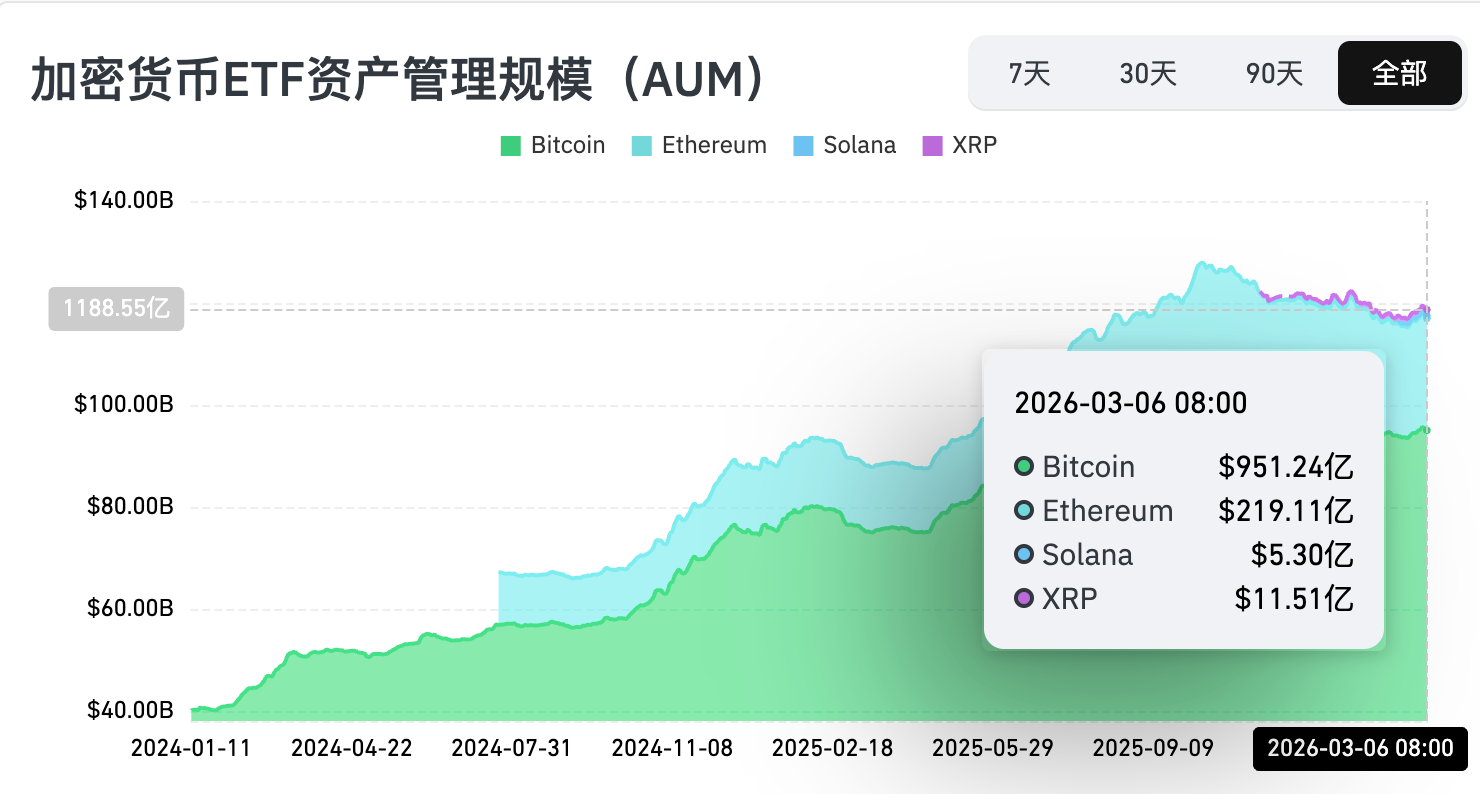Click the green Bitcoin legend swatch
Screen dimensions: 1480x794
[511, 146]
